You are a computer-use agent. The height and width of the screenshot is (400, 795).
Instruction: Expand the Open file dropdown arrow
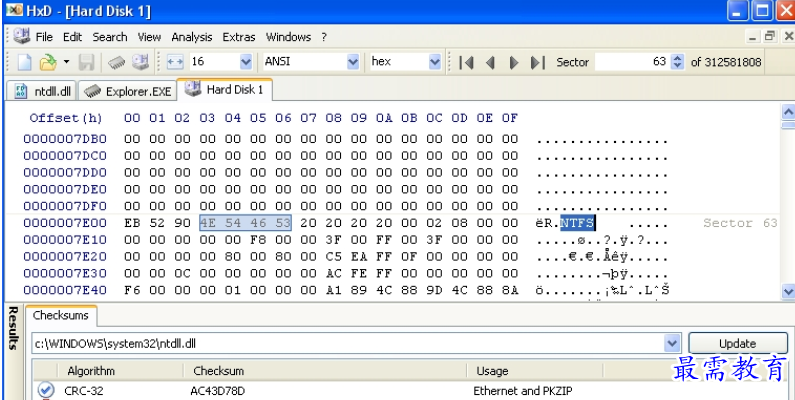click(x=66, y=62)
